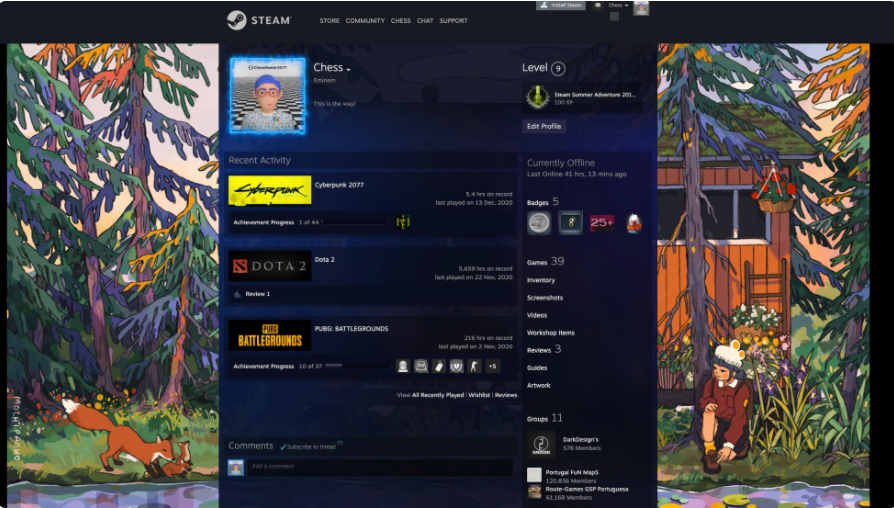Open the Portugal FuN MapS group link
The width and height of the screenshot is (894, 508).
572,473
